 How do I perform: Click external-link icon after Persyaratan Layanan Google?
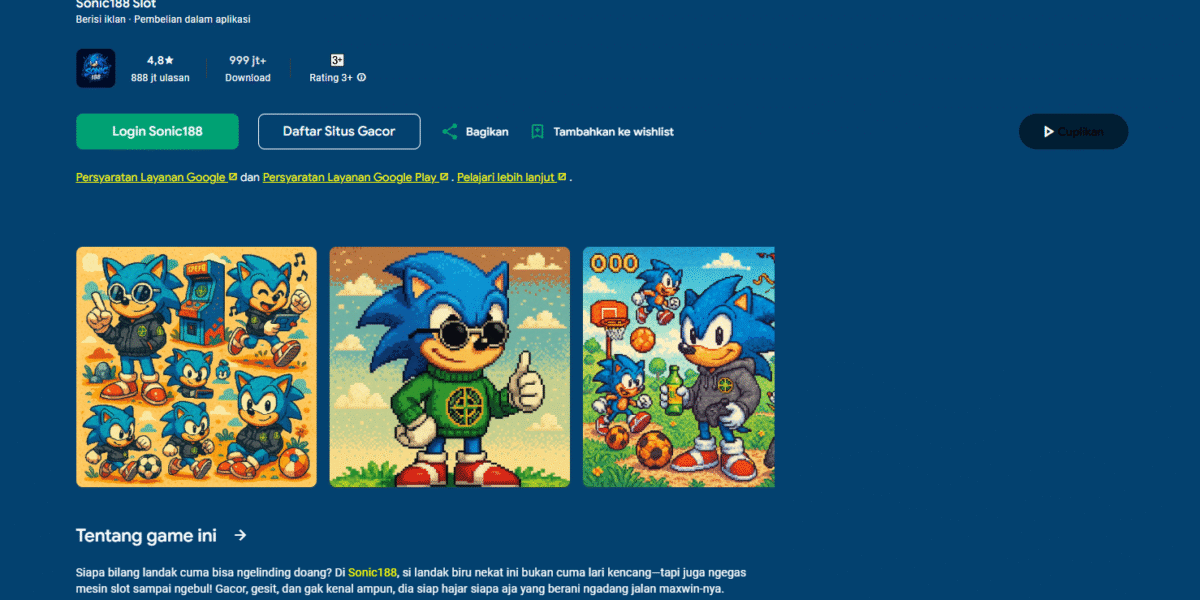tap(233, 177)
